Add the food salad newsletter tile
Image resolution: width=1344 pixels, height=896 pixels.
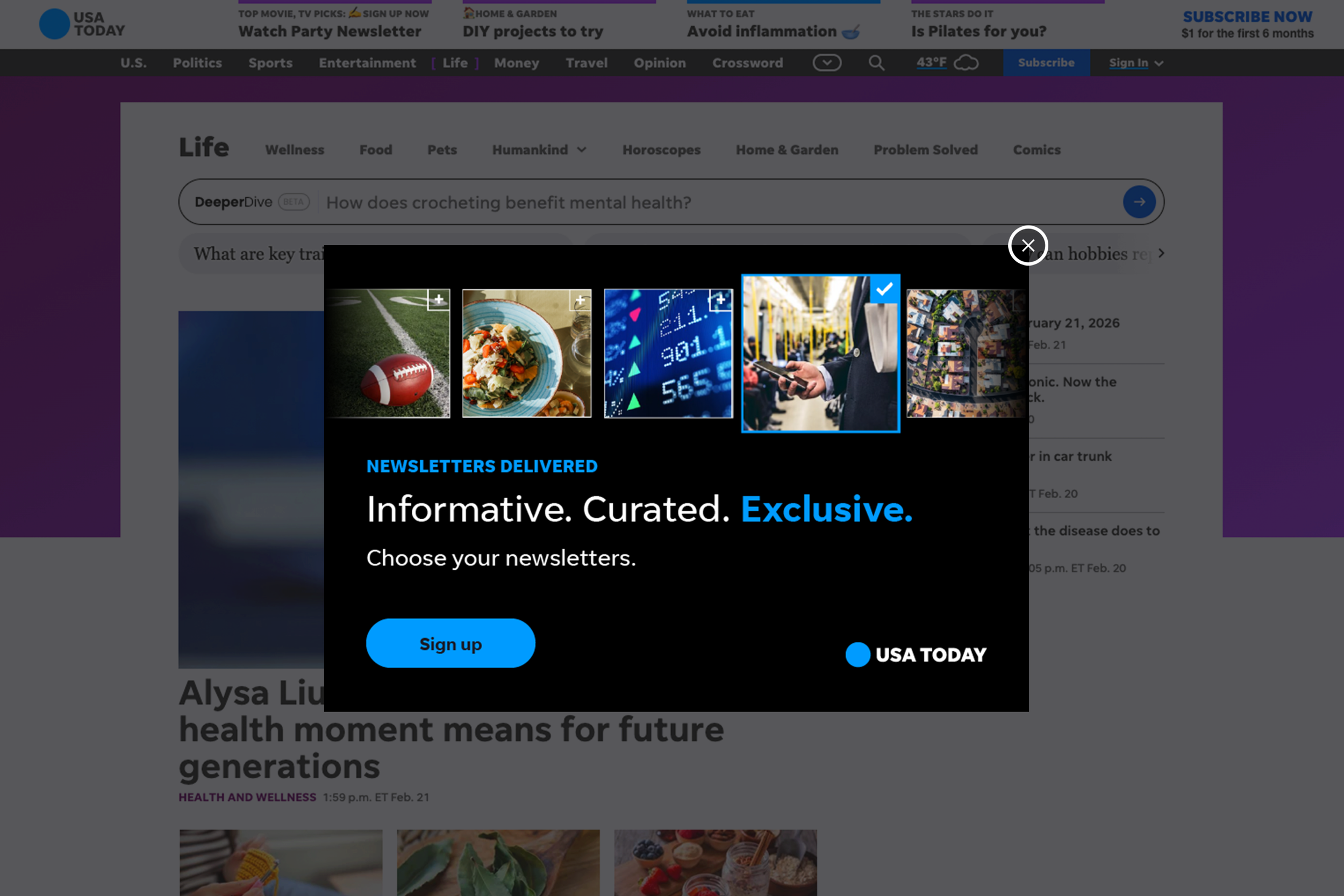(580, 299)
